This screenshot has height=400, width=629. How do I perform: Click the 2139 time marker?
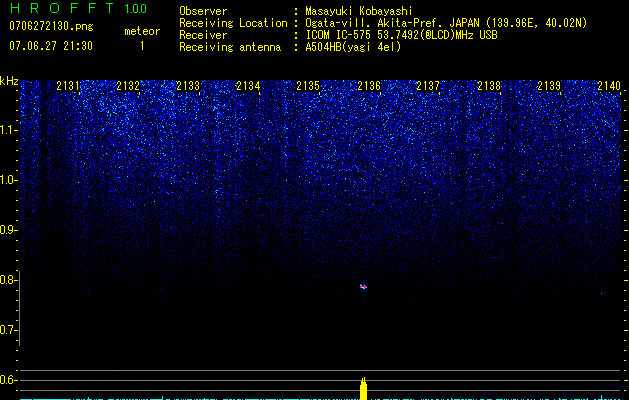click(549, 86)
